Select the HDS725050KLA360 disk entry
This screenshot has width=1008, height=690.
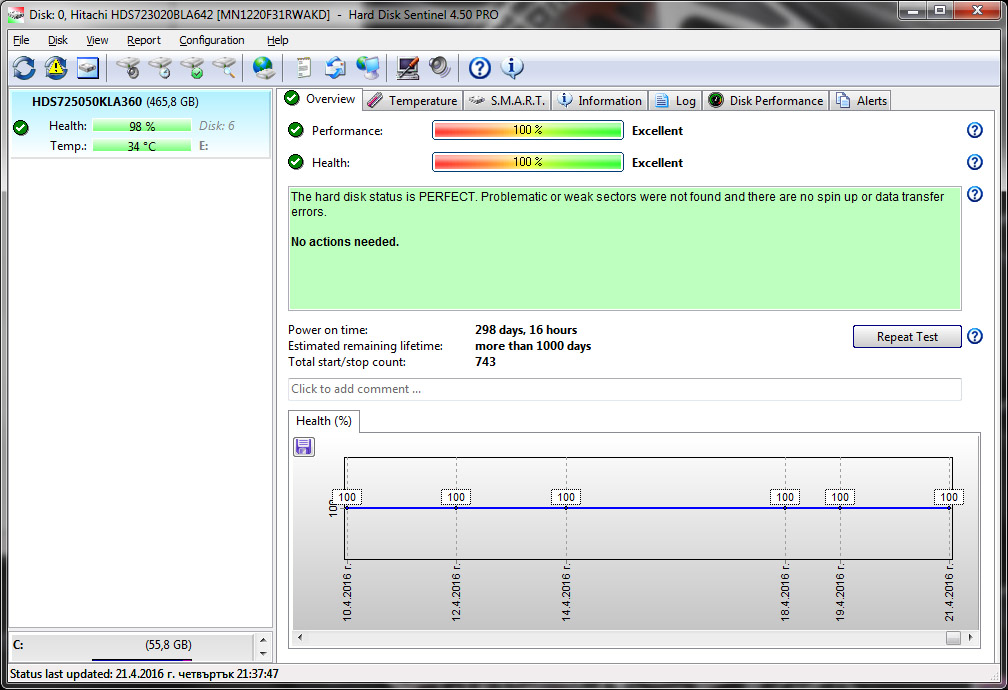click(141, 123)
